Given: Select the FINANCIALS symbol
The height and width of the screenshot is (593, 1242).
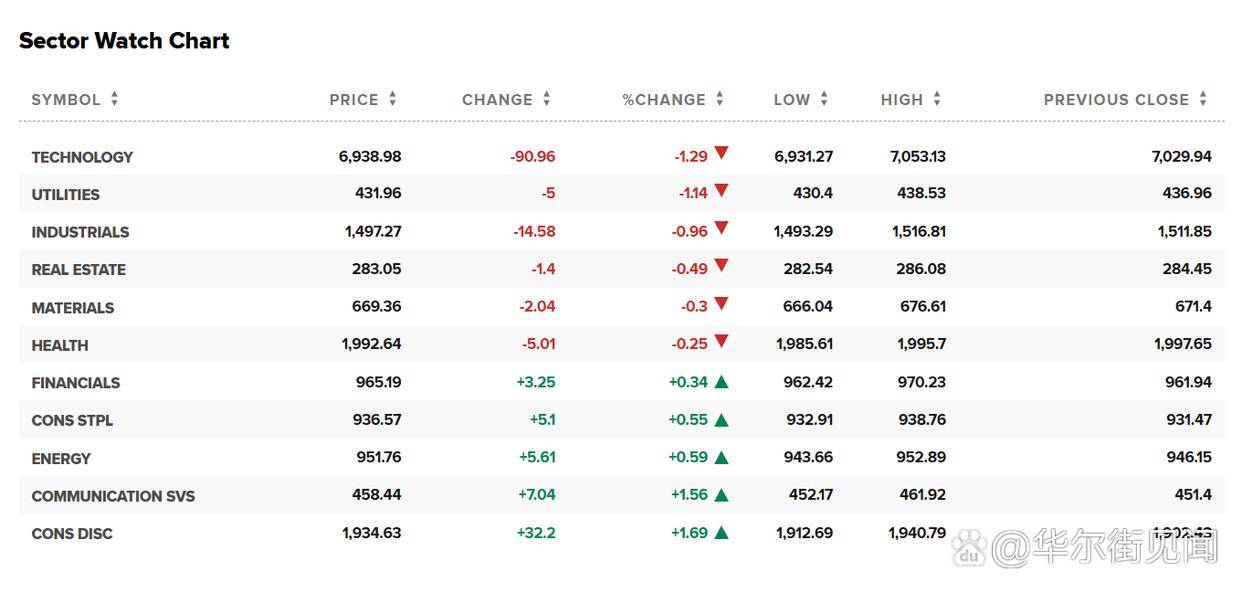Looking at the screenshot, I should click(76, 383).
